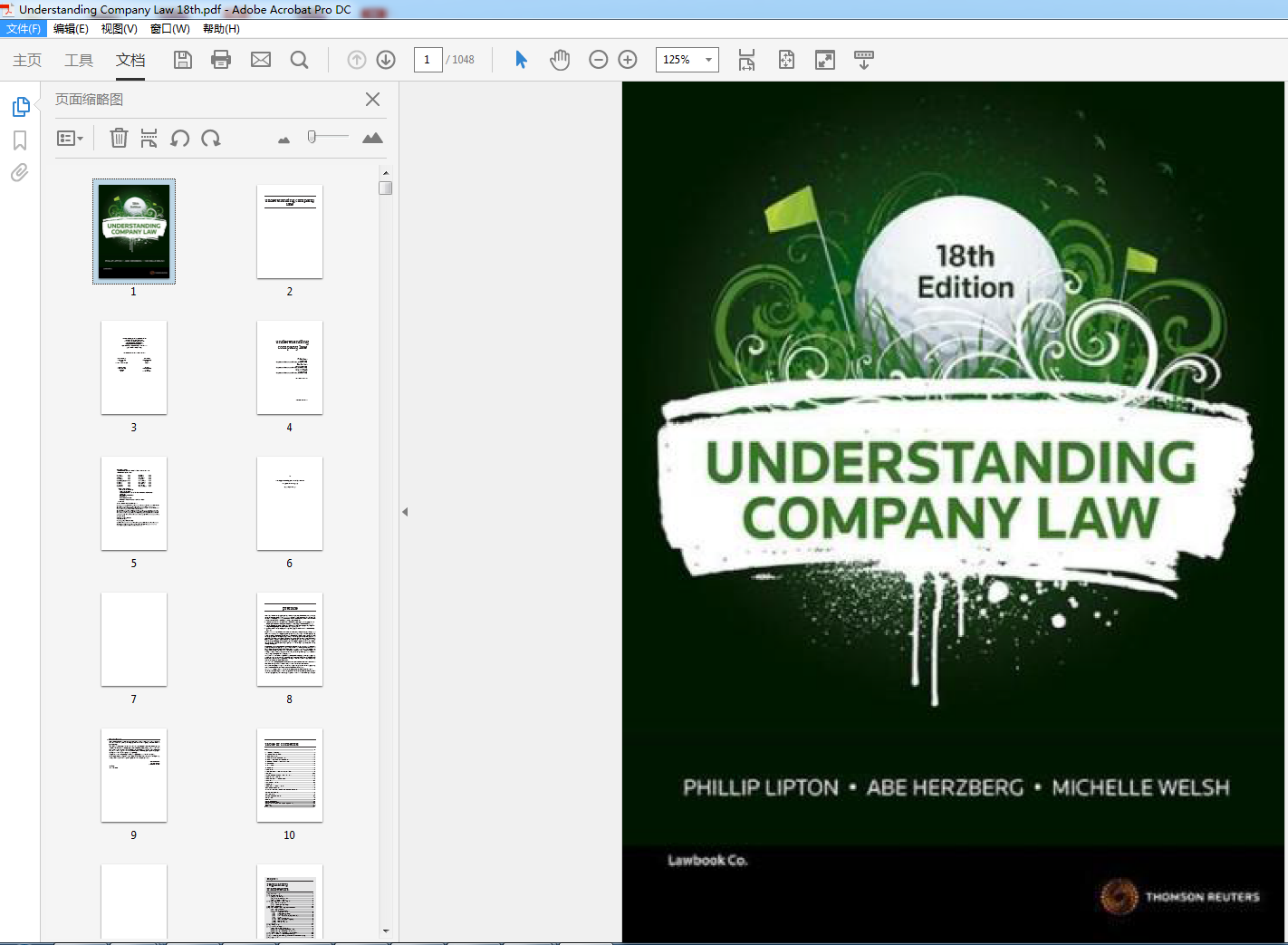
Task: Select page 5 thumbnail
Action: point(134,503)
